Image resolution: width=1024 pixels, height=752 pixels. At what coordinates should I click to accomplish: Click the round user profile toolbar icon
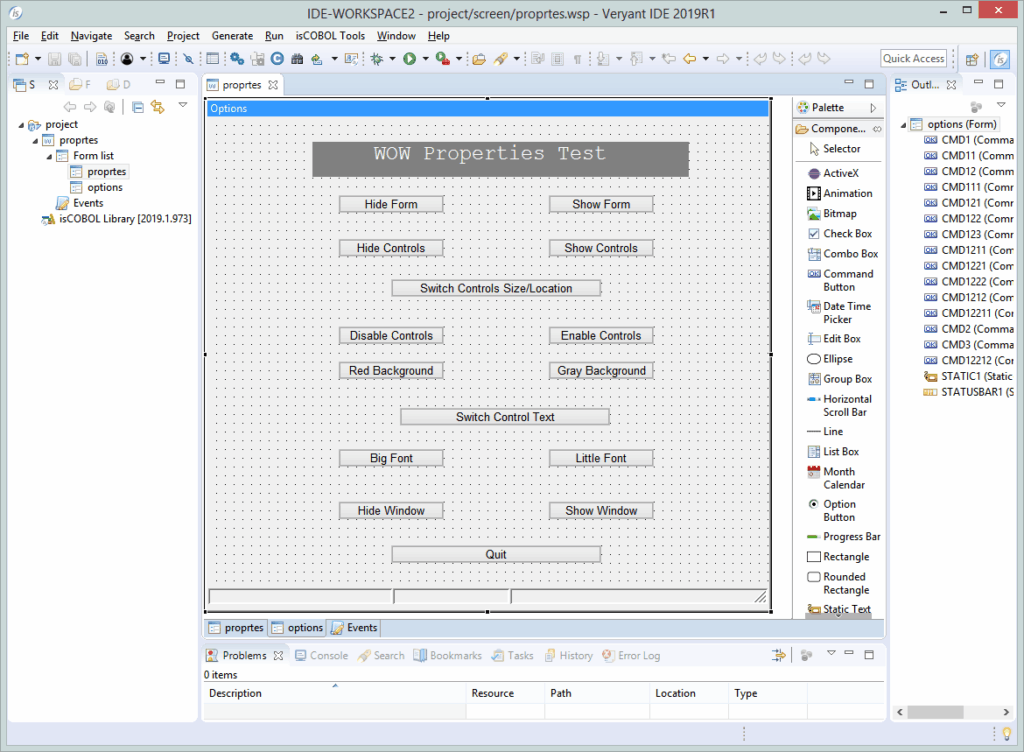click(127, 59)
